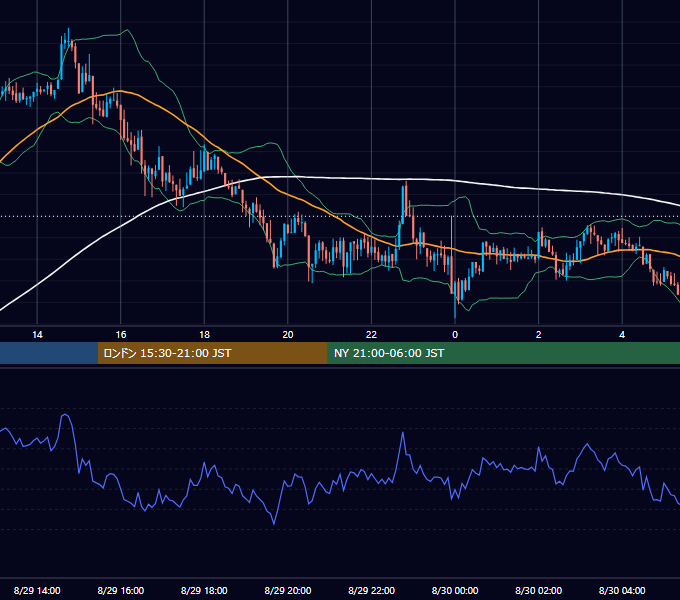Click the 8/29 20:00 date label
This screenshot has width=680, height=600.
tap(288, 590)
